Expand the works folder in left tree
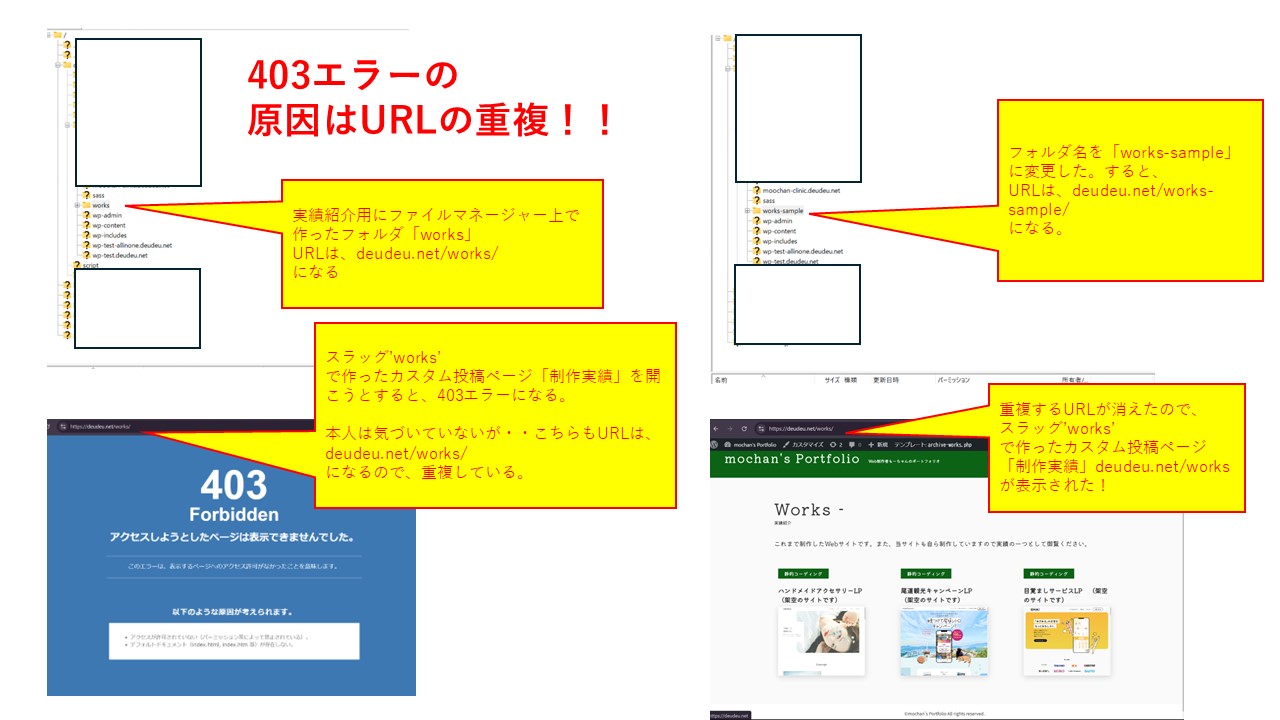1280x720 pixels. coord(77,205)
